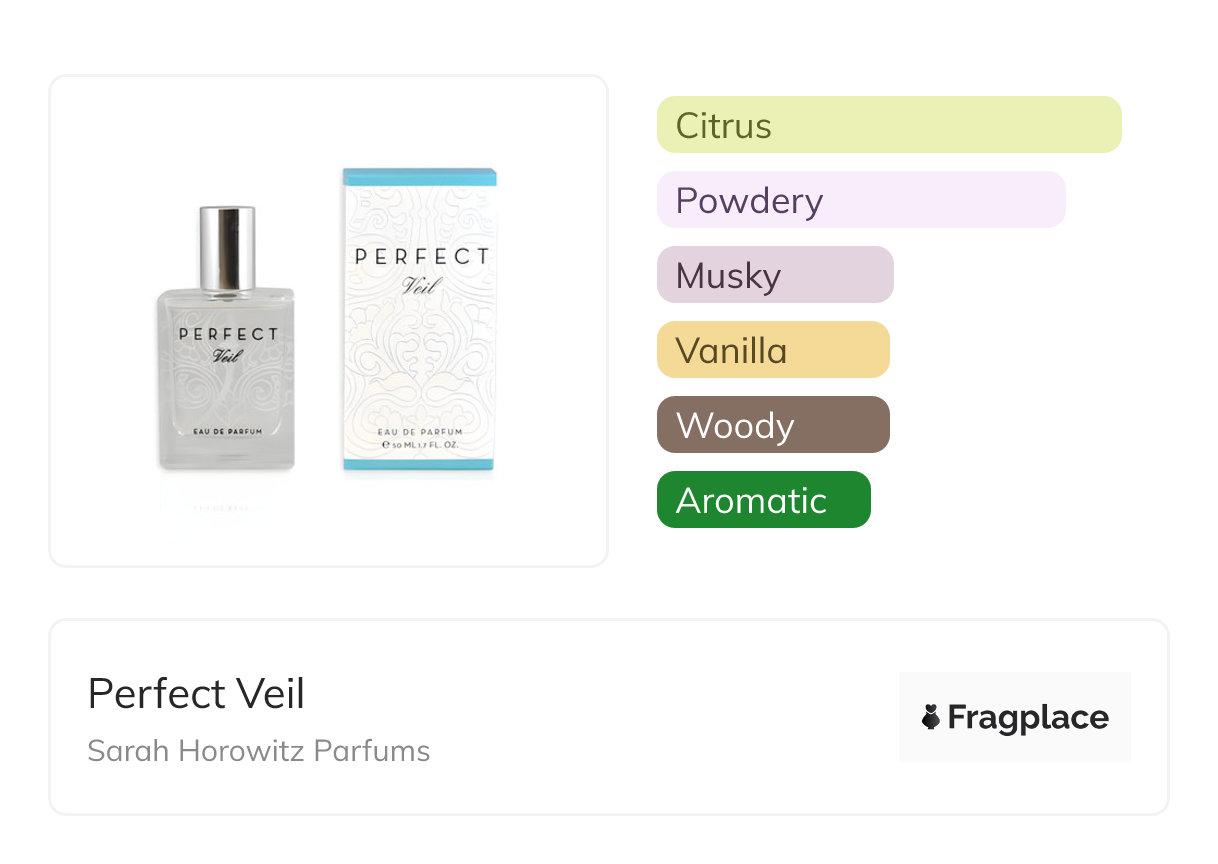Click the Musky accord bar

click(775, 275)
